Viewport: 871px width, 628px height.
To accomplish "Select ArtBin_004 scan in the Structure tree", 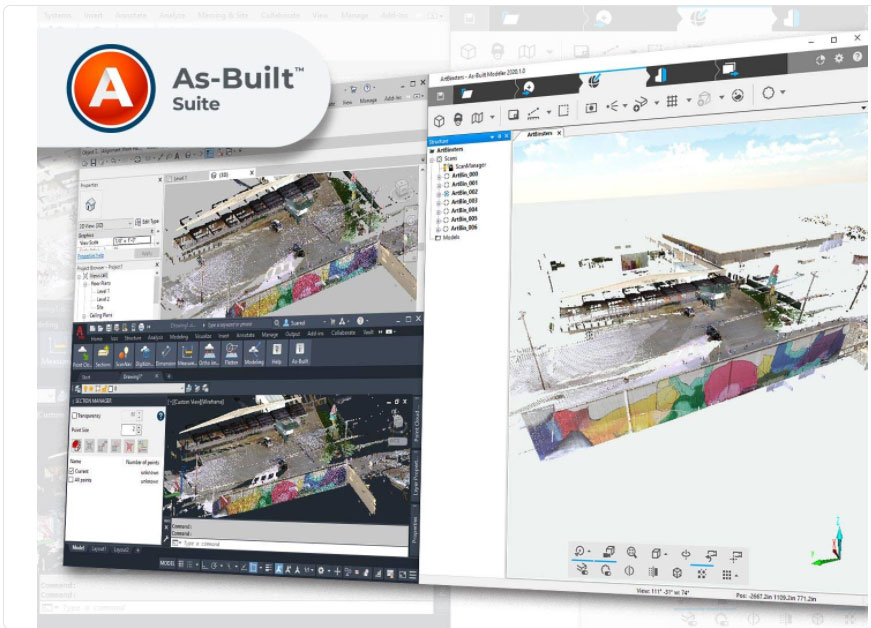I will coord(464,210).
